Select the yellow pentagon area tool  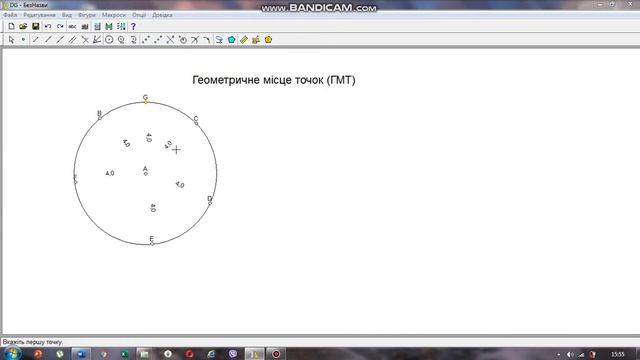(268, 40)
